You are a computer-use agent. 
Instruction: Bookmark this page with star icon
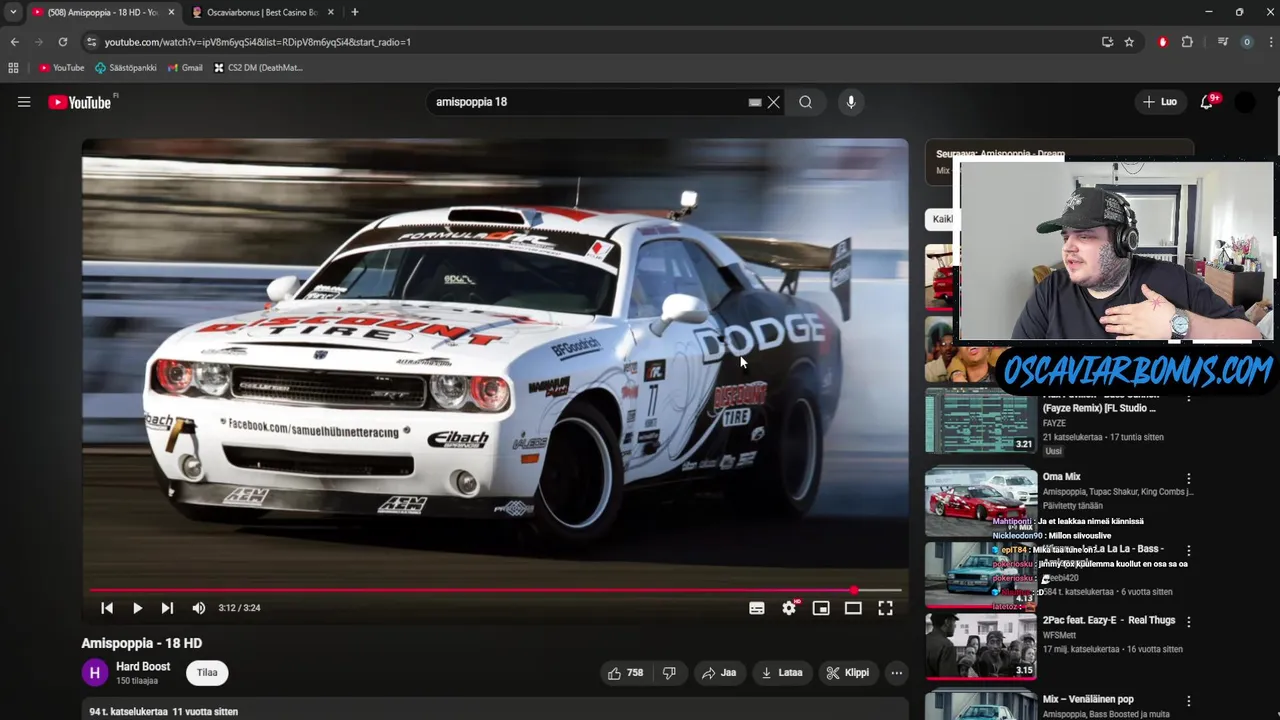tap(1129, 42)
